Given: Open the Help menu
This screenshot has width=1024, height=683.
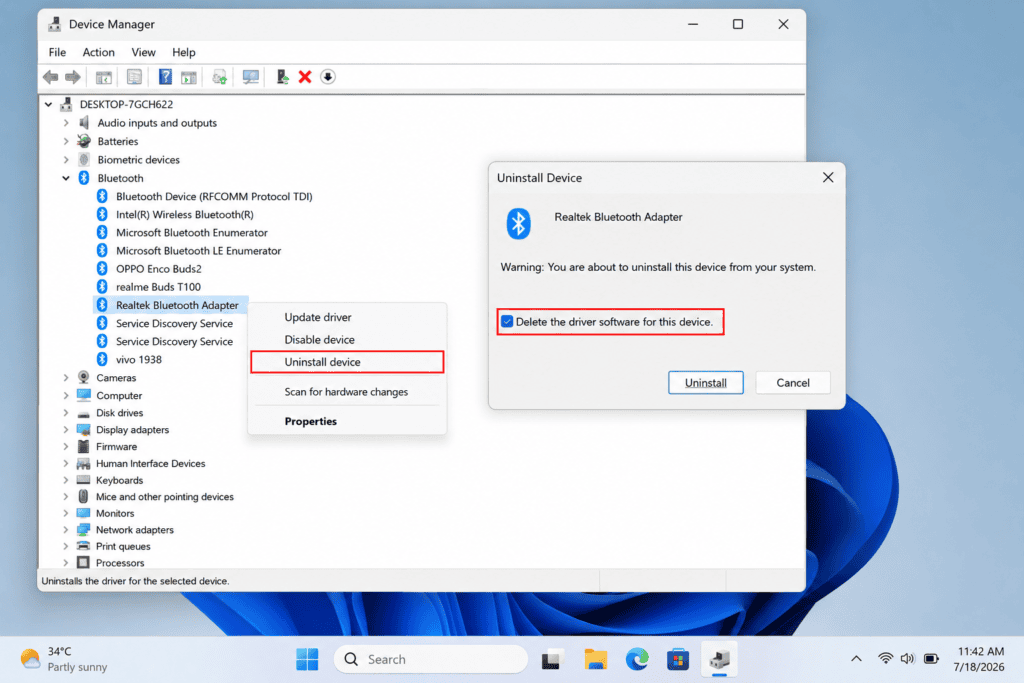Looking at the screenshot, I should point(184,52).
